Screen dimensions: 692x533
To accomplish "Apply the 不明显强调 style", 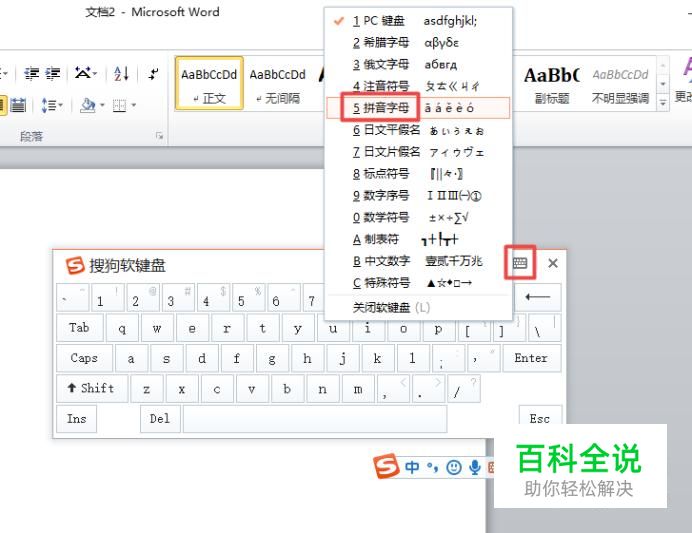I will (620, 84).
